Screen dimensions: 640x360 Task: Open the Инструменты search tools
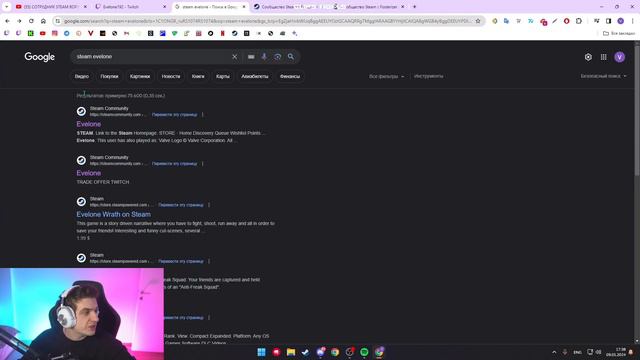pos(429,76)
